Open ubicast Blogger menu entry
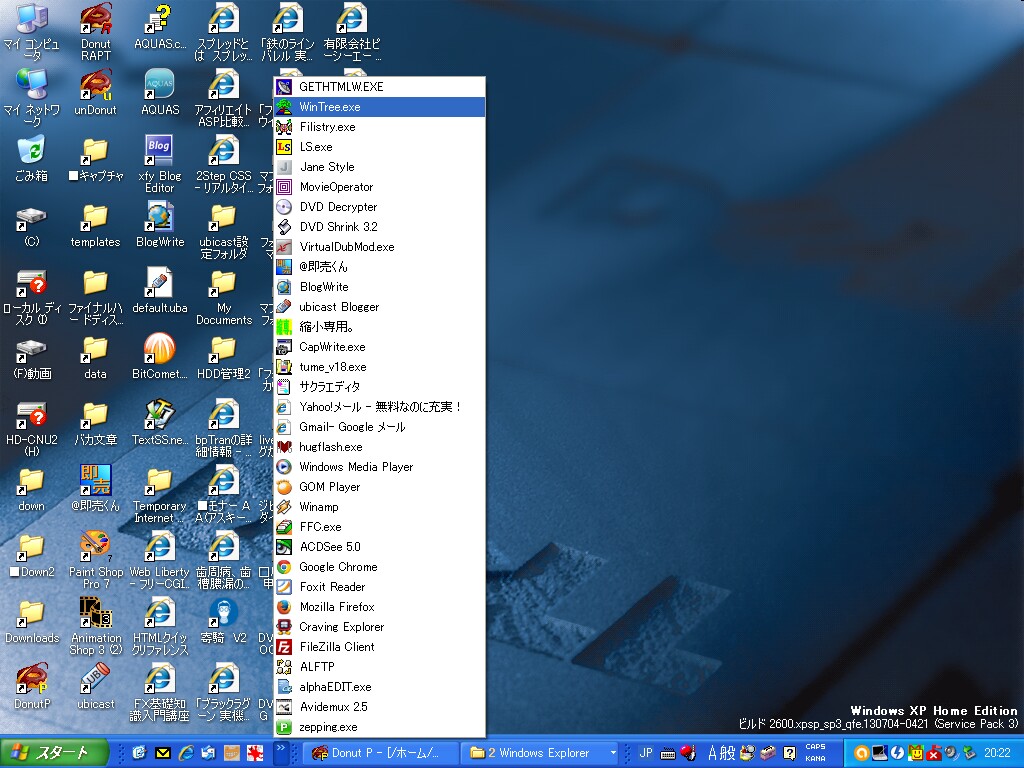 [x=379, y=306]
